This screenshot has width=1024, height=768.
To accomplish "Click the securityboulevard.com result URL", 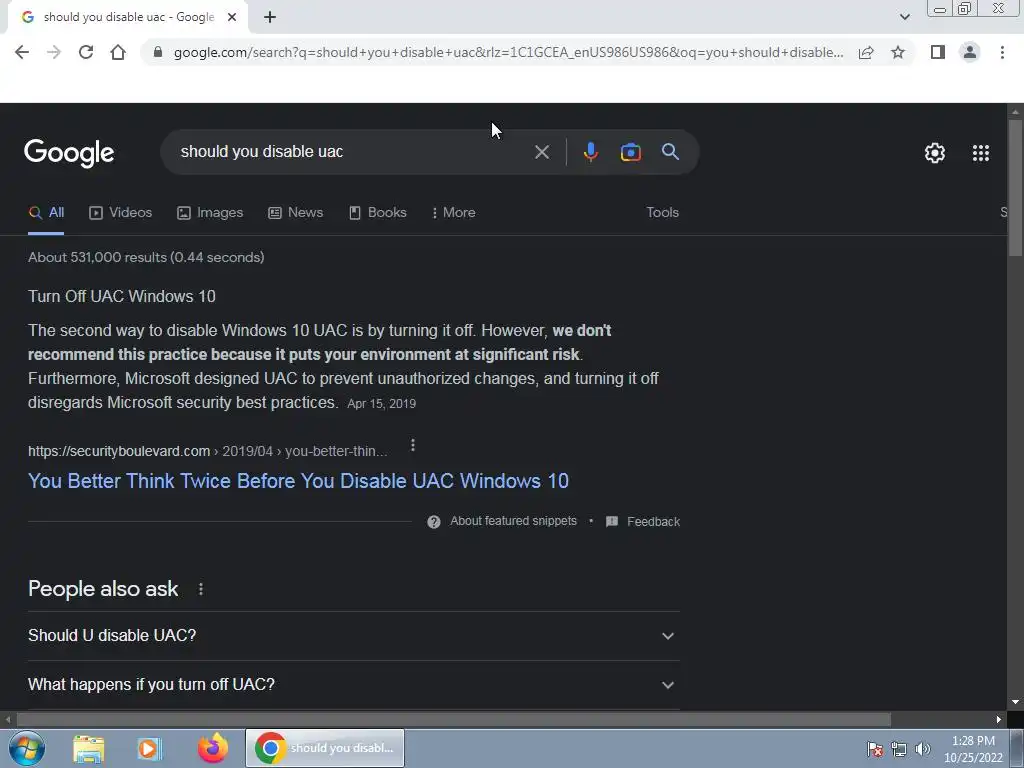I will [x=208, y=451].
